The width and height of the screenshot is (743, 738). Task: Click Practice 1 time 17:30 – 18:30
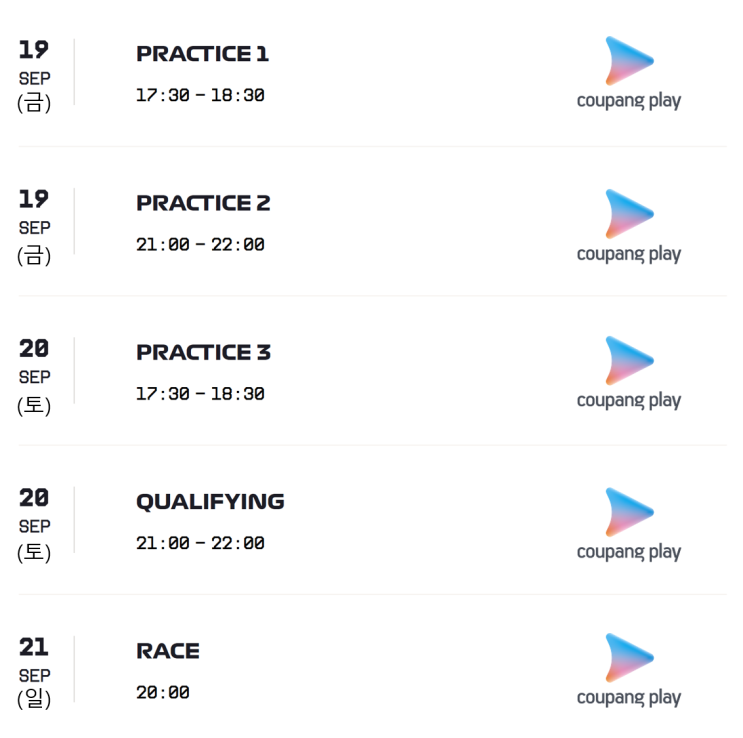click(200, 96)
